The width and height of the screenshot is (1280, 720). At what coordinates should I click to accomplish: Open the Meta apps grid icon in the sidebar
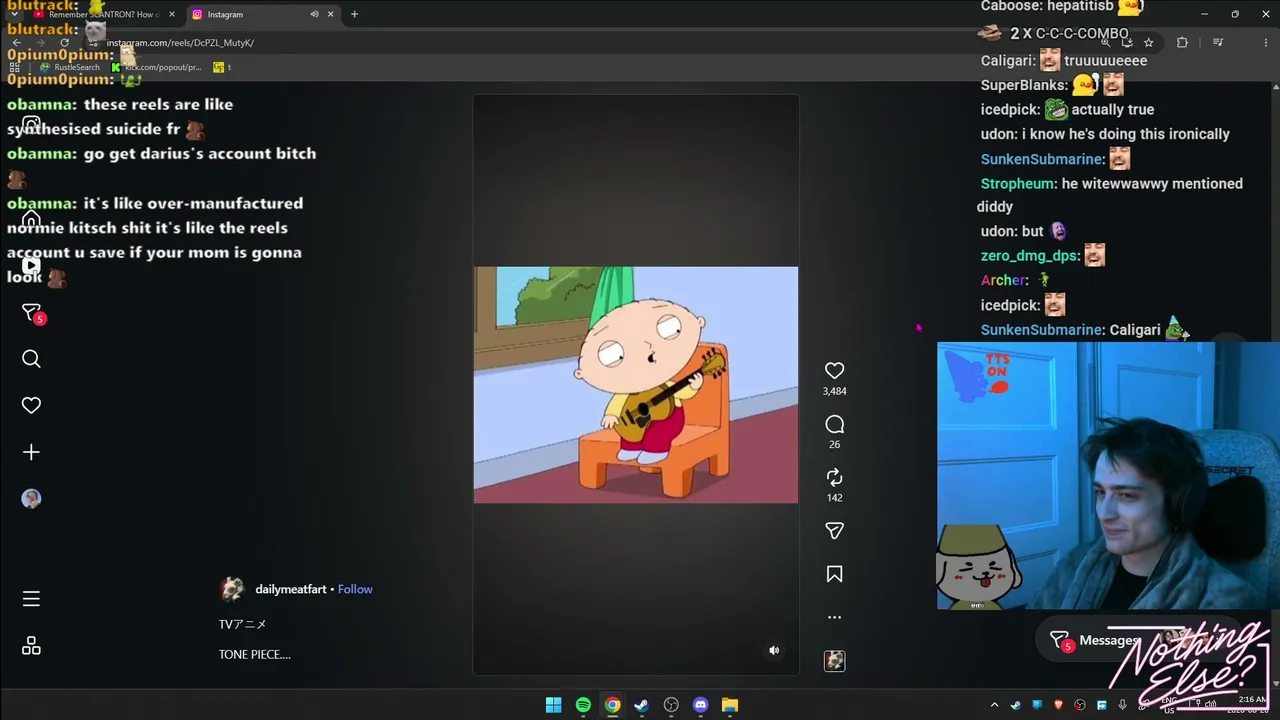31,646
